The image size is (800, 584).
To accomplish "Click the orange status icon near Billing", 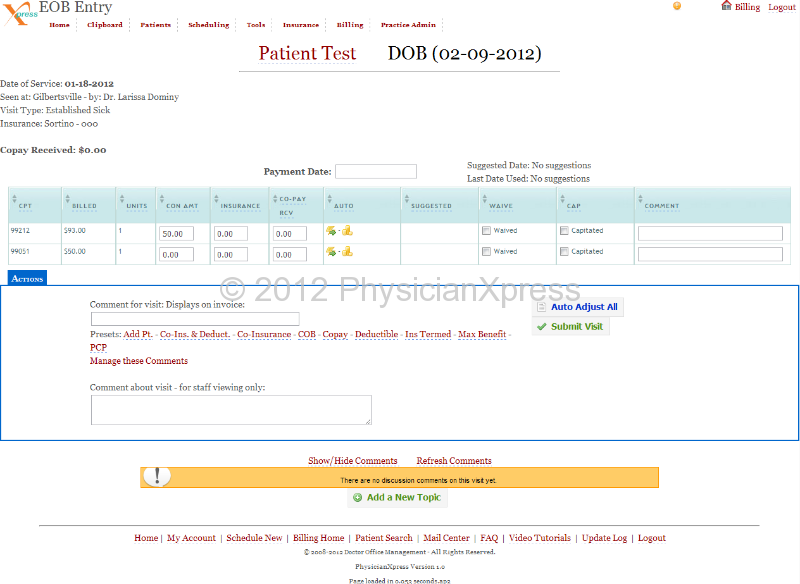I will point(677,6).
